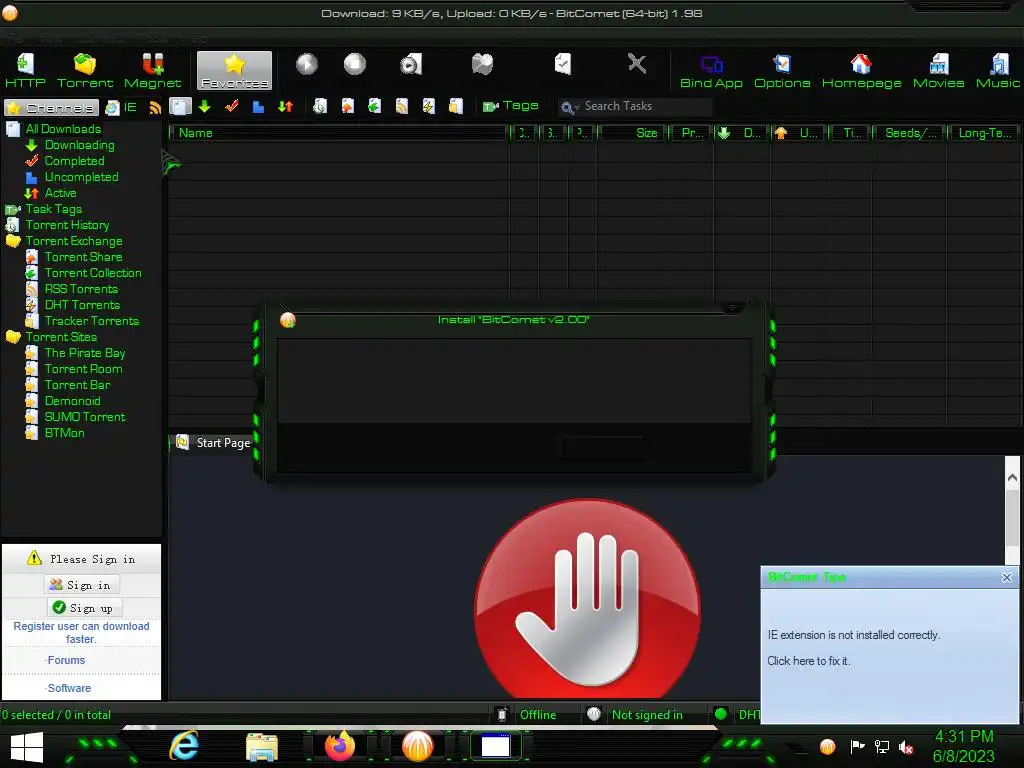Image resolution: width=1024 pixels, height=768 pixels.
Task: Open RSS Torrents from filter bar
Action: 402,106
